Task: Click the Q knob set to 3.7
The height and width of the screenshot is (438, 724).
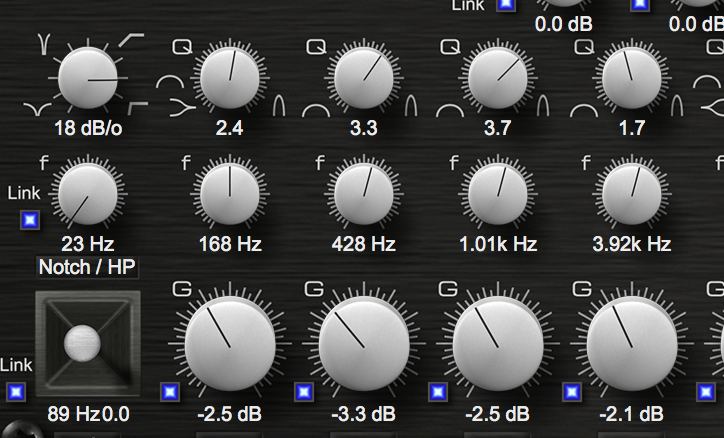Action: (498, 78)
